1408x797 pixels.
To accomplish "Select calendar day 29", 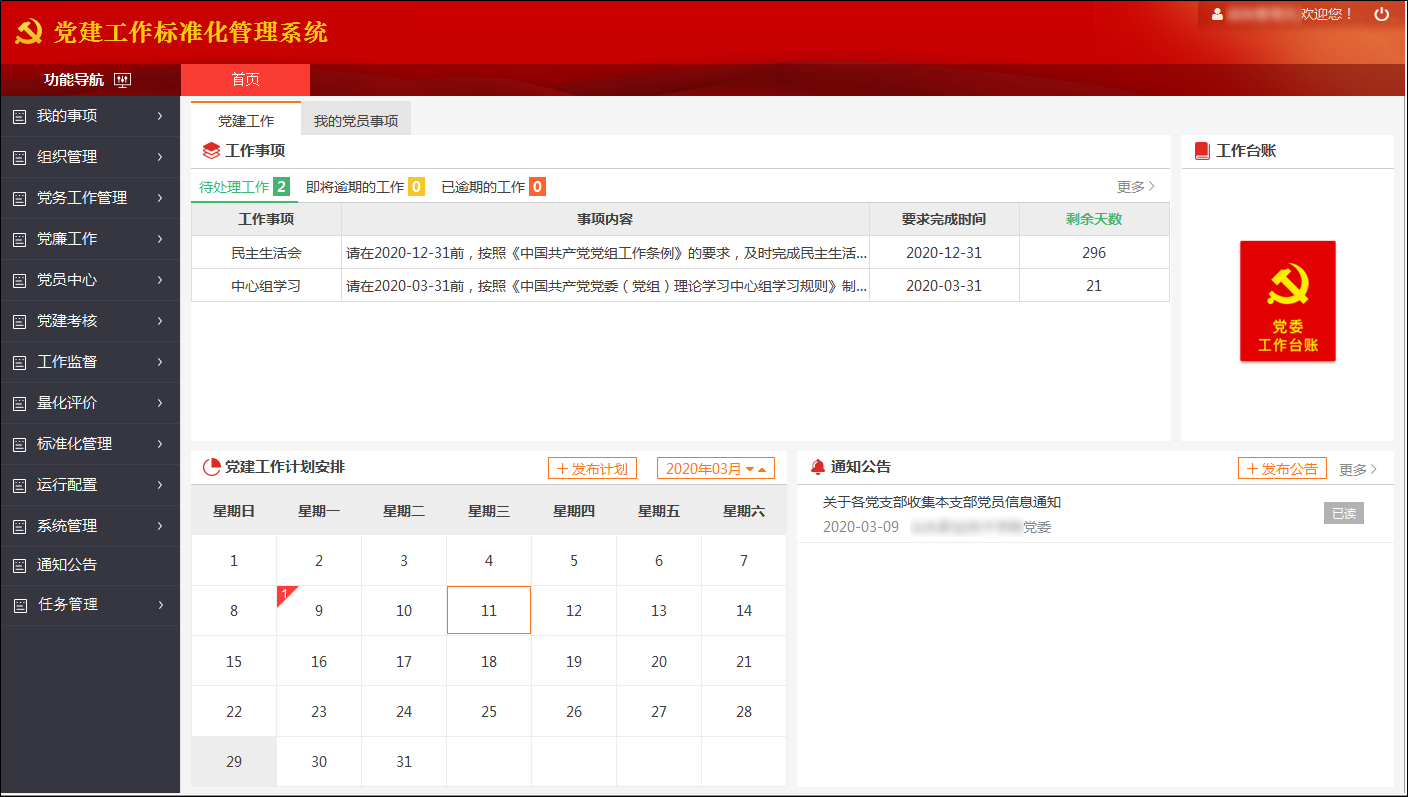I will (234, 761).
